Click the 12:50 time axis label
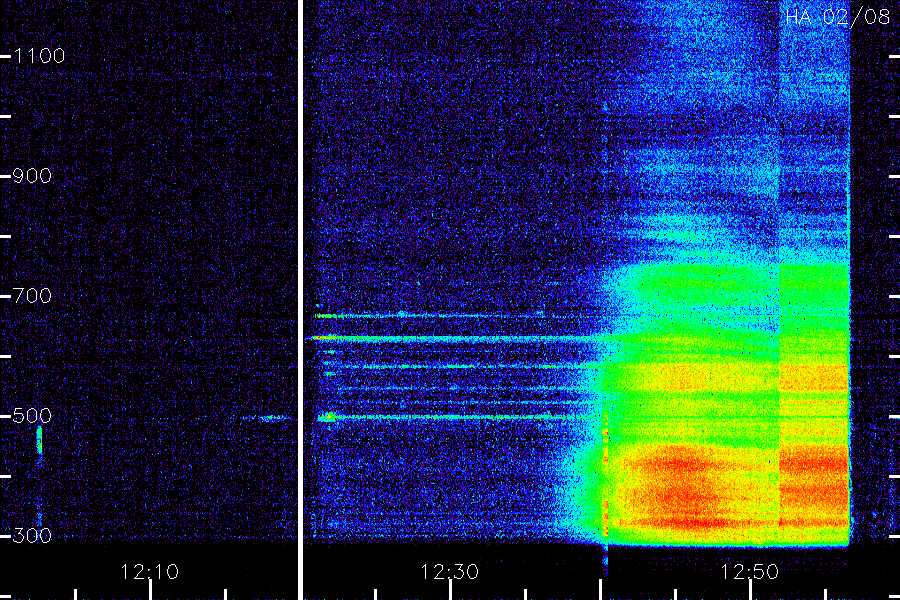 click(x=750, y=572)
